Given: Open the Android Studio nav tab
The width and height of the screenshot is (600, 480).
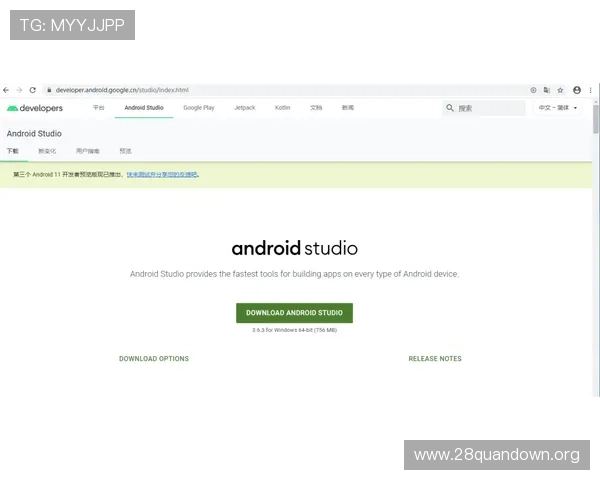Looking at the screenshot, I should coord(144,108).
